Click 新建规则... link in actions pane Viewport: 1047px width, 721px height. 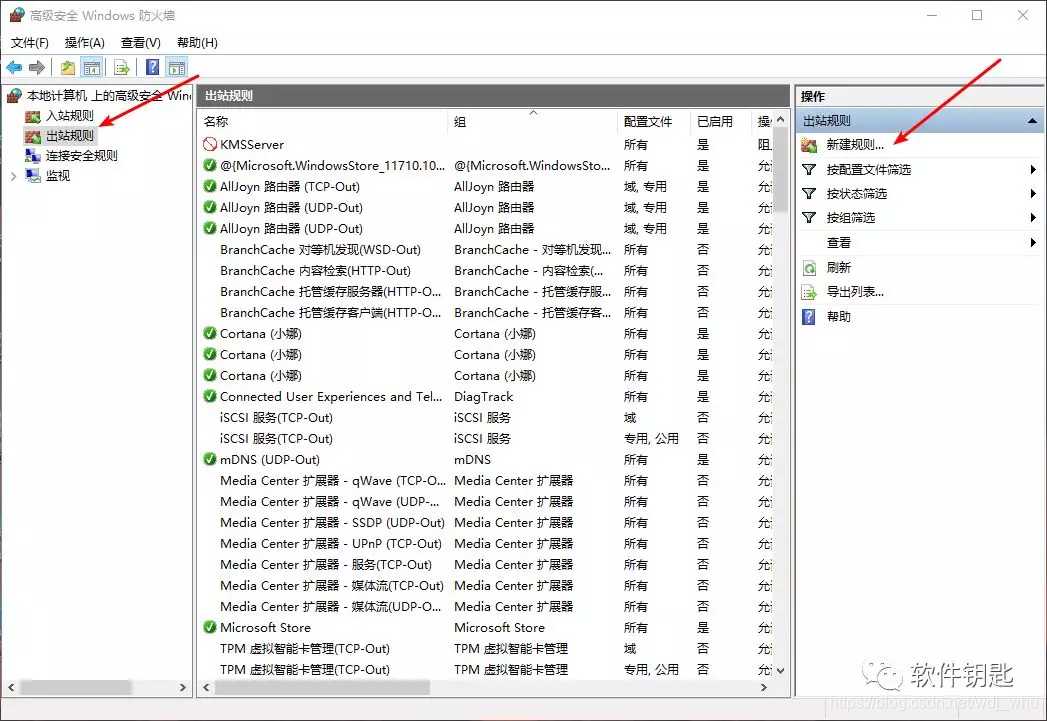pos(855,145)
